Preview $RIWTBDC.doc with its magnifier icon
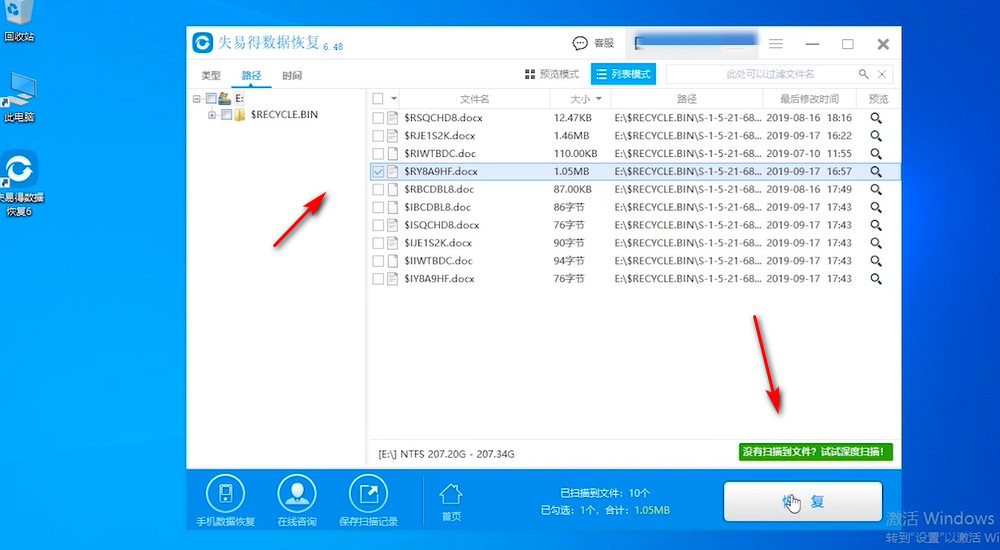The height and width of the screenshot is (550, 1000). click(x=876, y=154)
